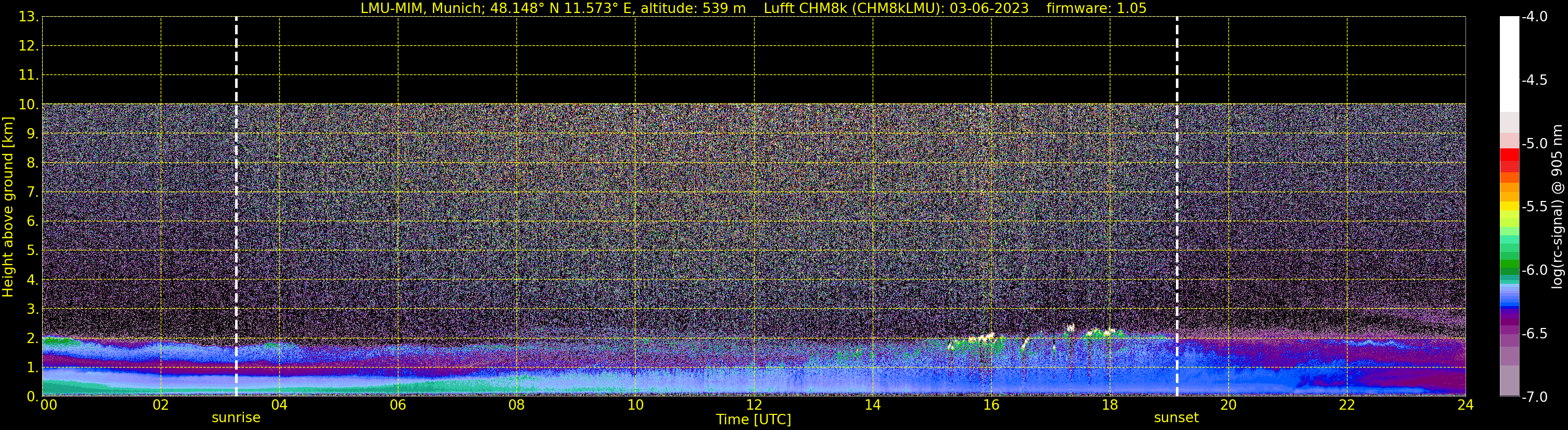Click the '8.' height tick label
The image size is (1568, 430).
tap(32, 163)
